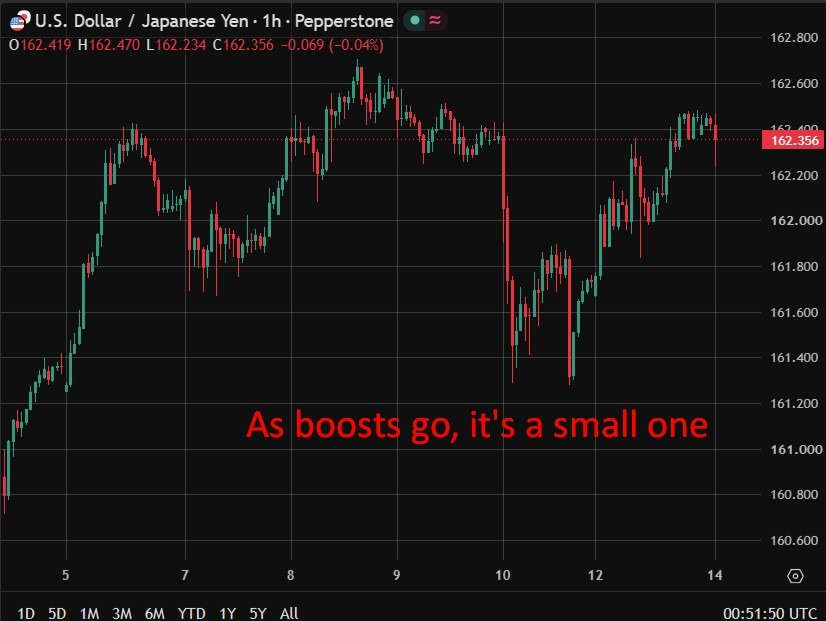This screenshot has height=621, width=826.
Task: Click the 160.600 price axis label
Action: coord(794,540)
